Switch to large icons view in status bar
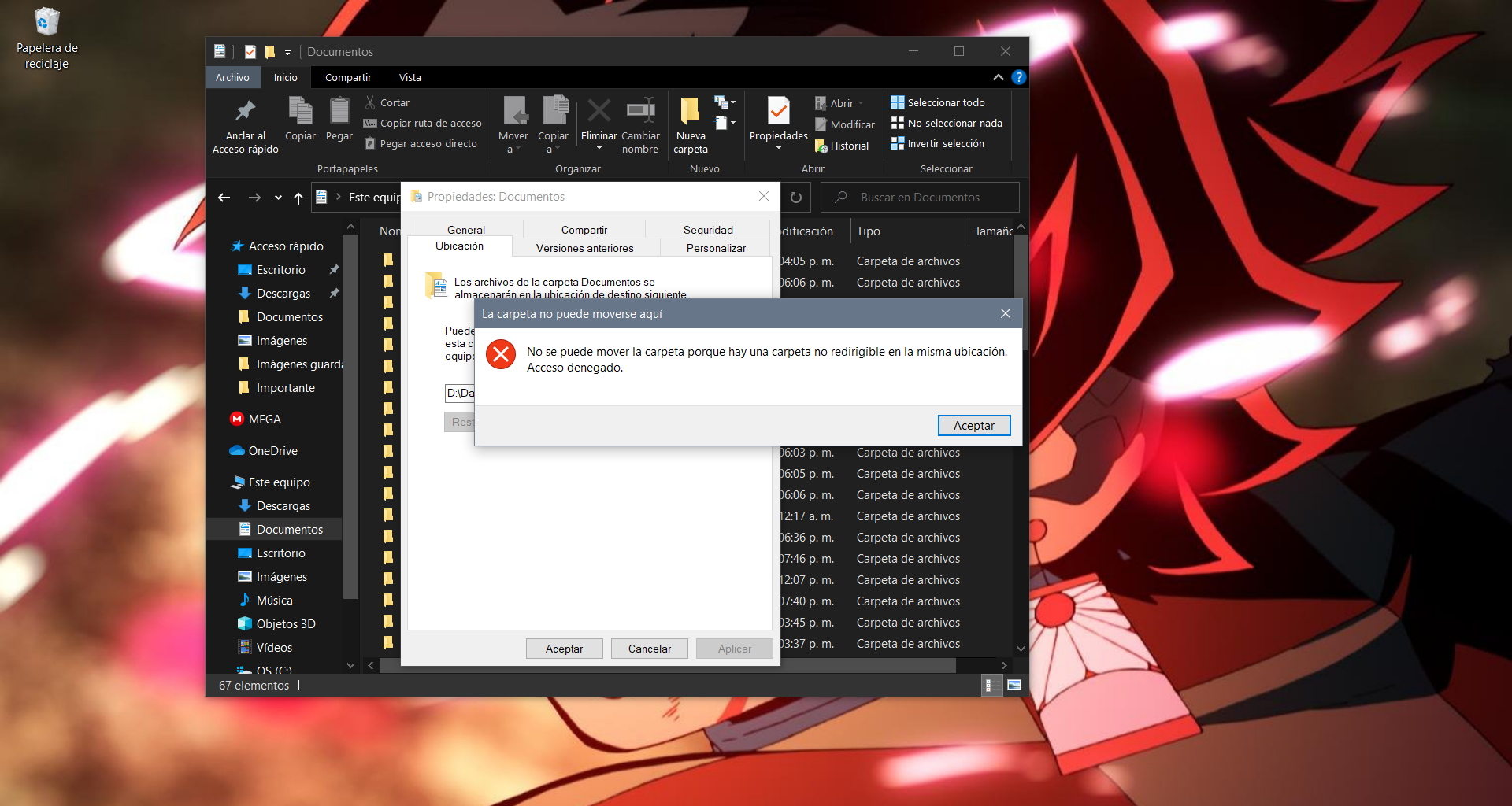1512x806 pixels. pos(1014,686)
